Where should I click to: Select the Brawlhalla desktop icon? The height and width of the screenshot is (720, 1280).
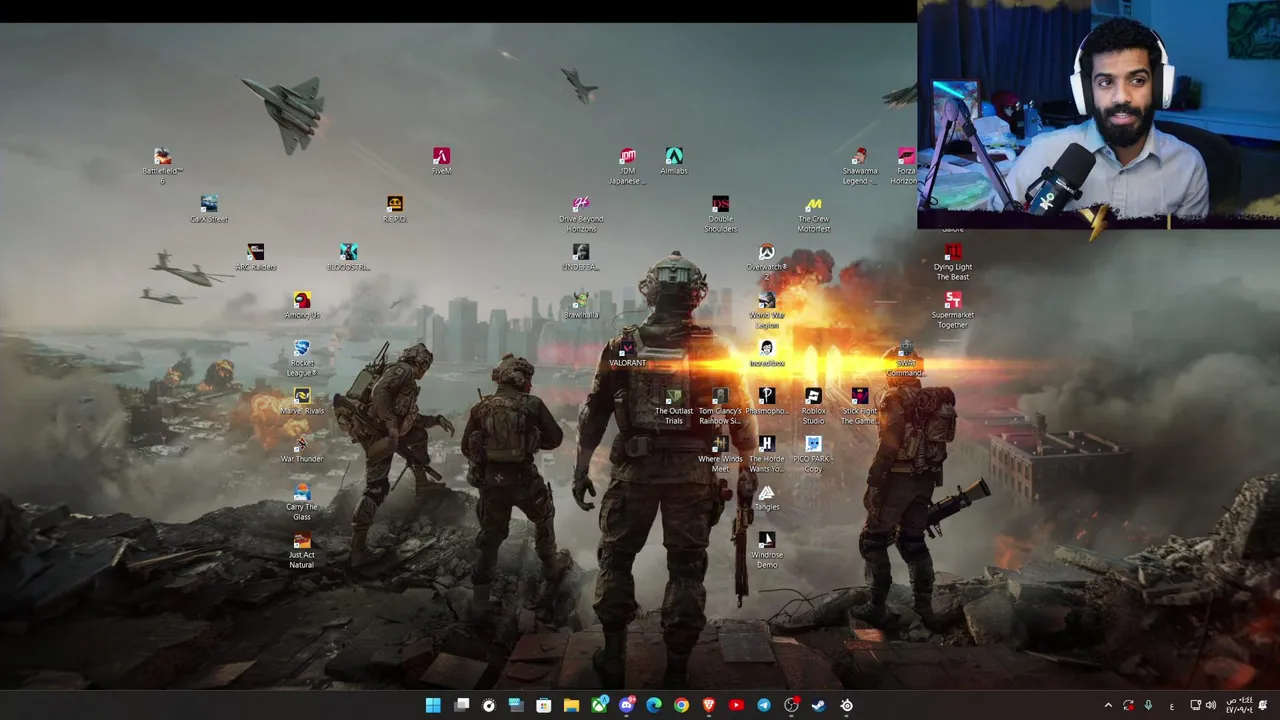pos(581,305)
